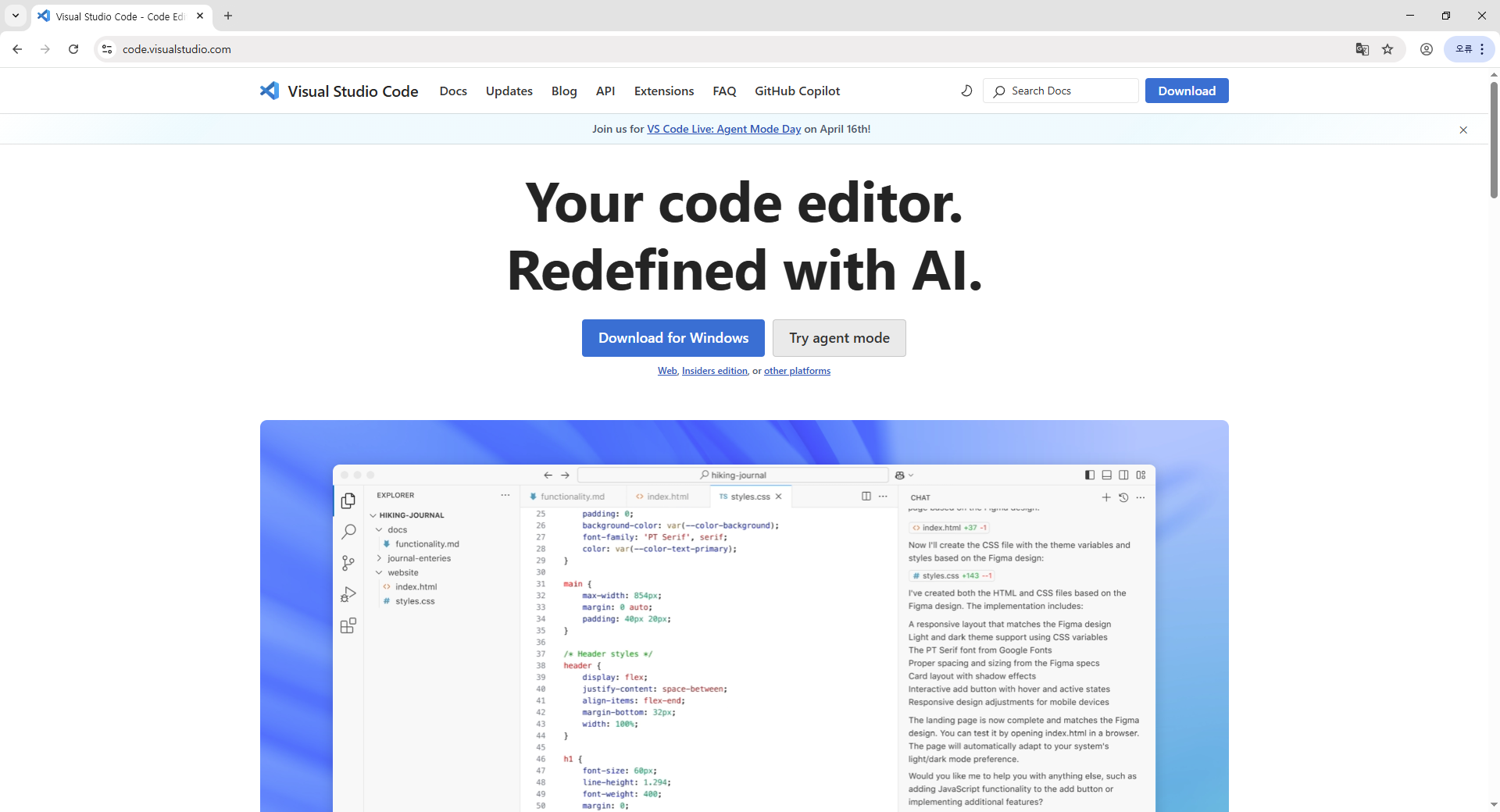The width and height of the screenshot is (1500, 812).
Task: Click the Visual Studio Code logo icon
Action: point(270,91)
